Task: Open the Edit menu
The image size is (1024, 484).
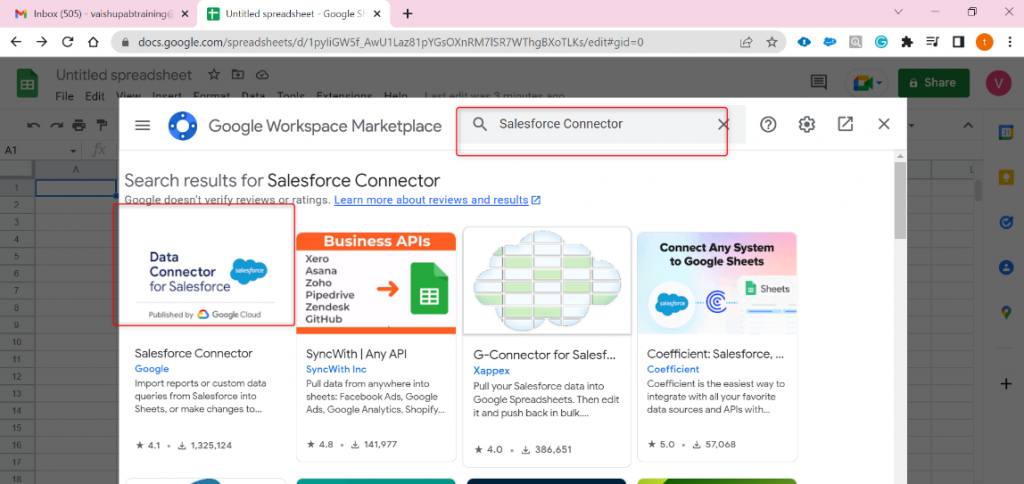Action: [95, 96]
